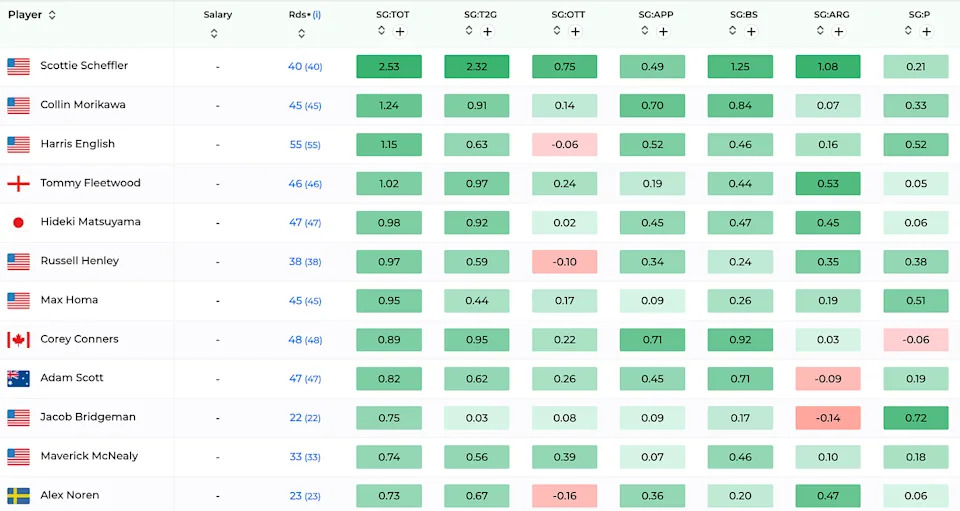Screen dimensions: 960x511
Task: Click the plus icon under SG:ARG
Action: pyautogui.click(x=838, y=32)
